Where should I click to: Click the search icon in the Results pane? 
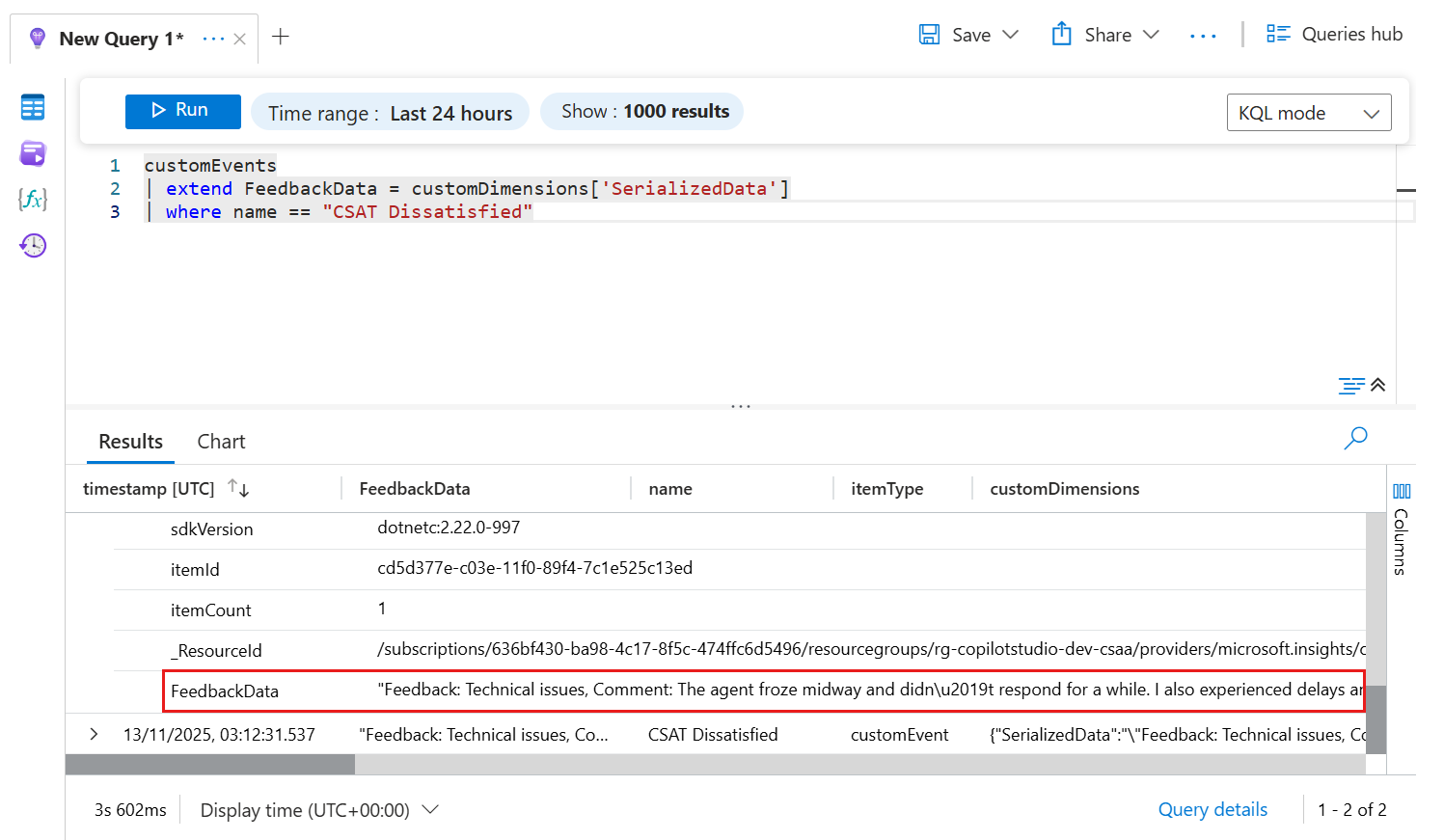[x=1355, y=439]
